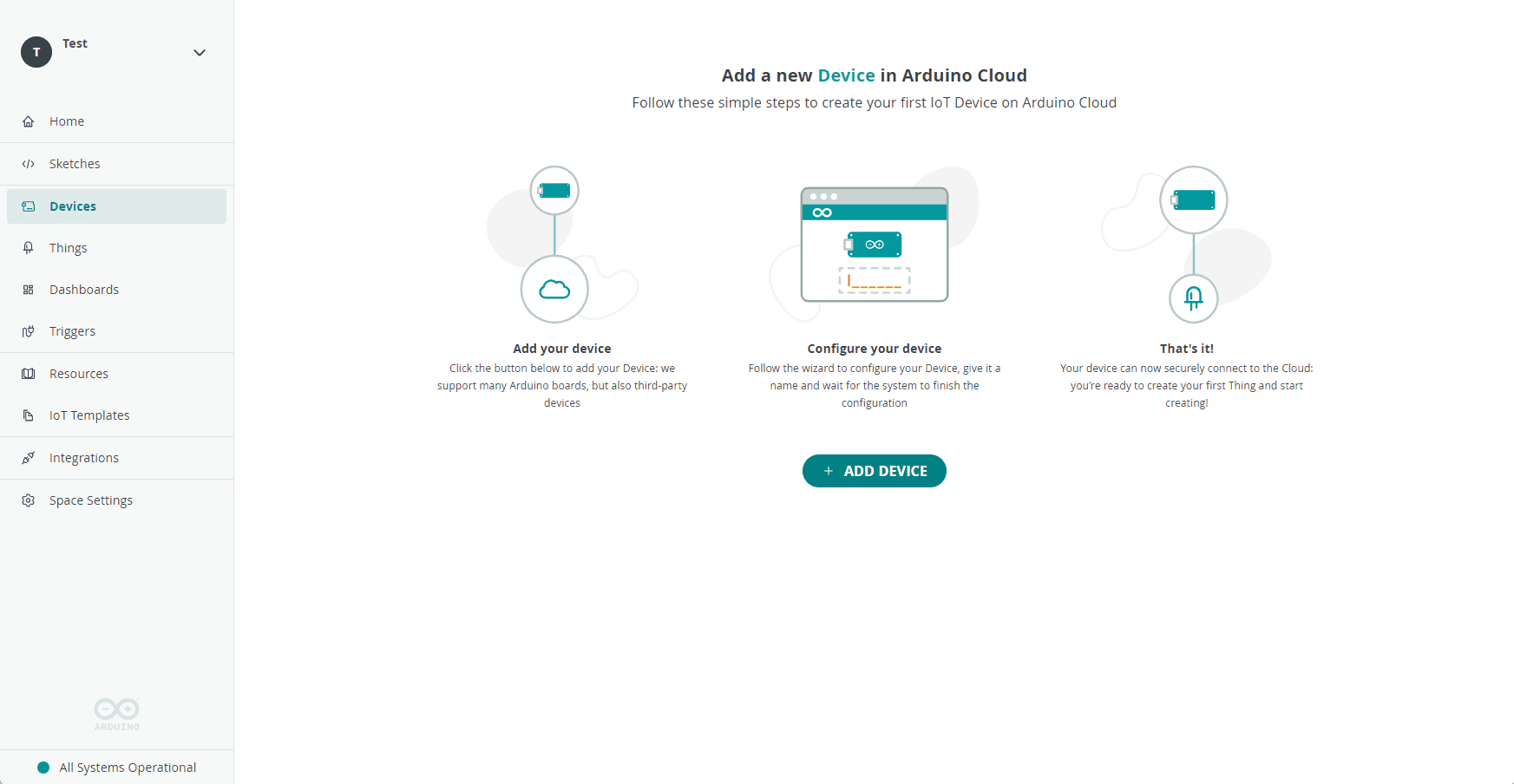Click the ADD DEVICE button
The height and width of the screenshot is (784, 1514).
874,471
